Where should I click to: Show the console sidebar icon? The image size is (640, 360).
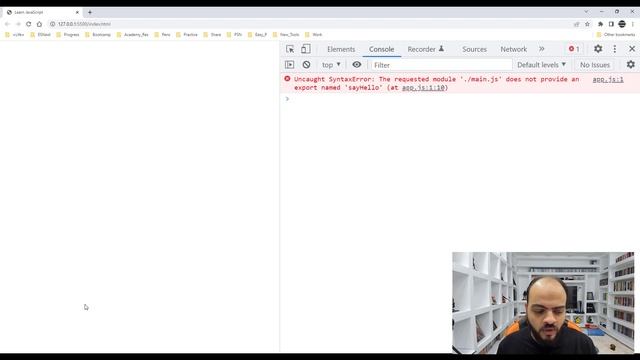289,64
